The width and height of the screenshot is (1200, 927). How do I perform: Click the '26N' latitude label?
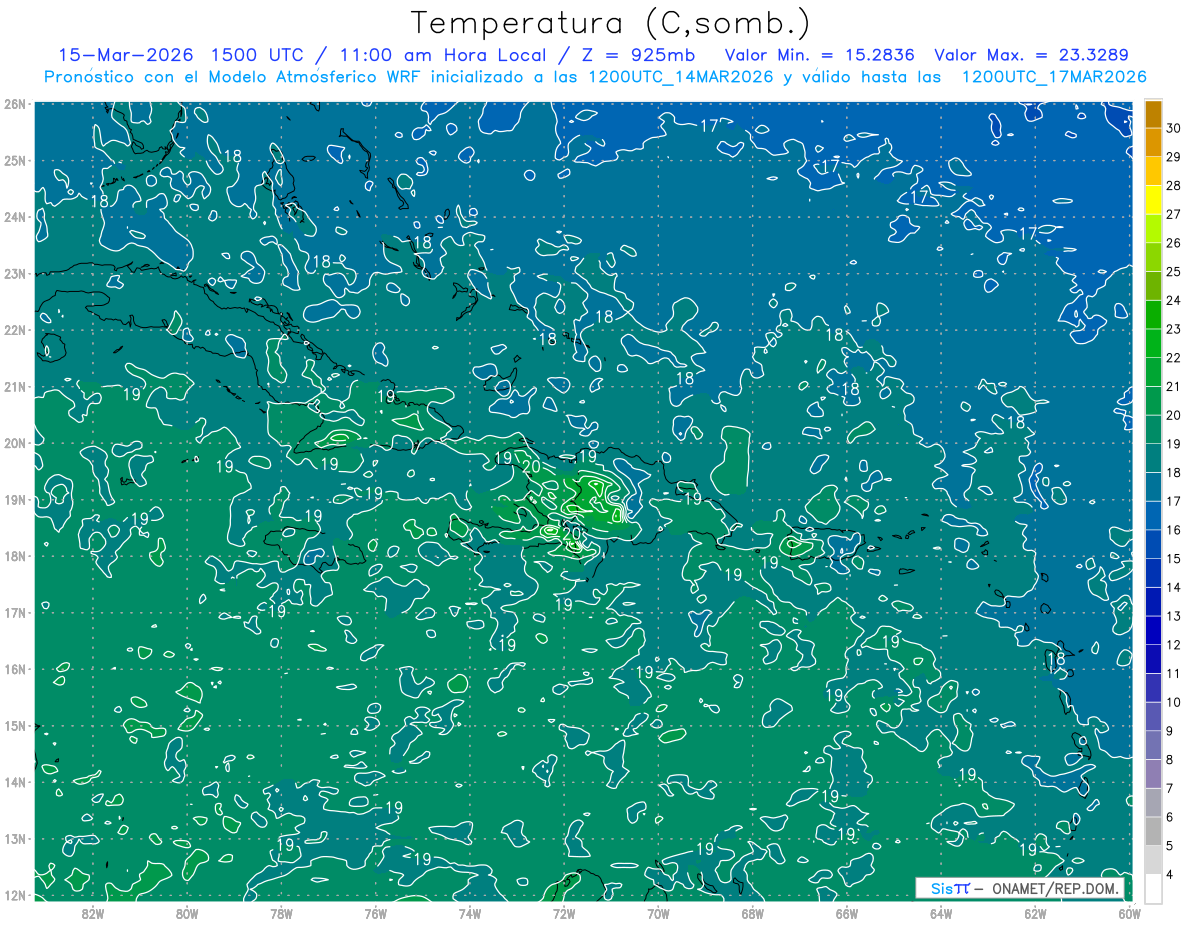tap(14, 104)
